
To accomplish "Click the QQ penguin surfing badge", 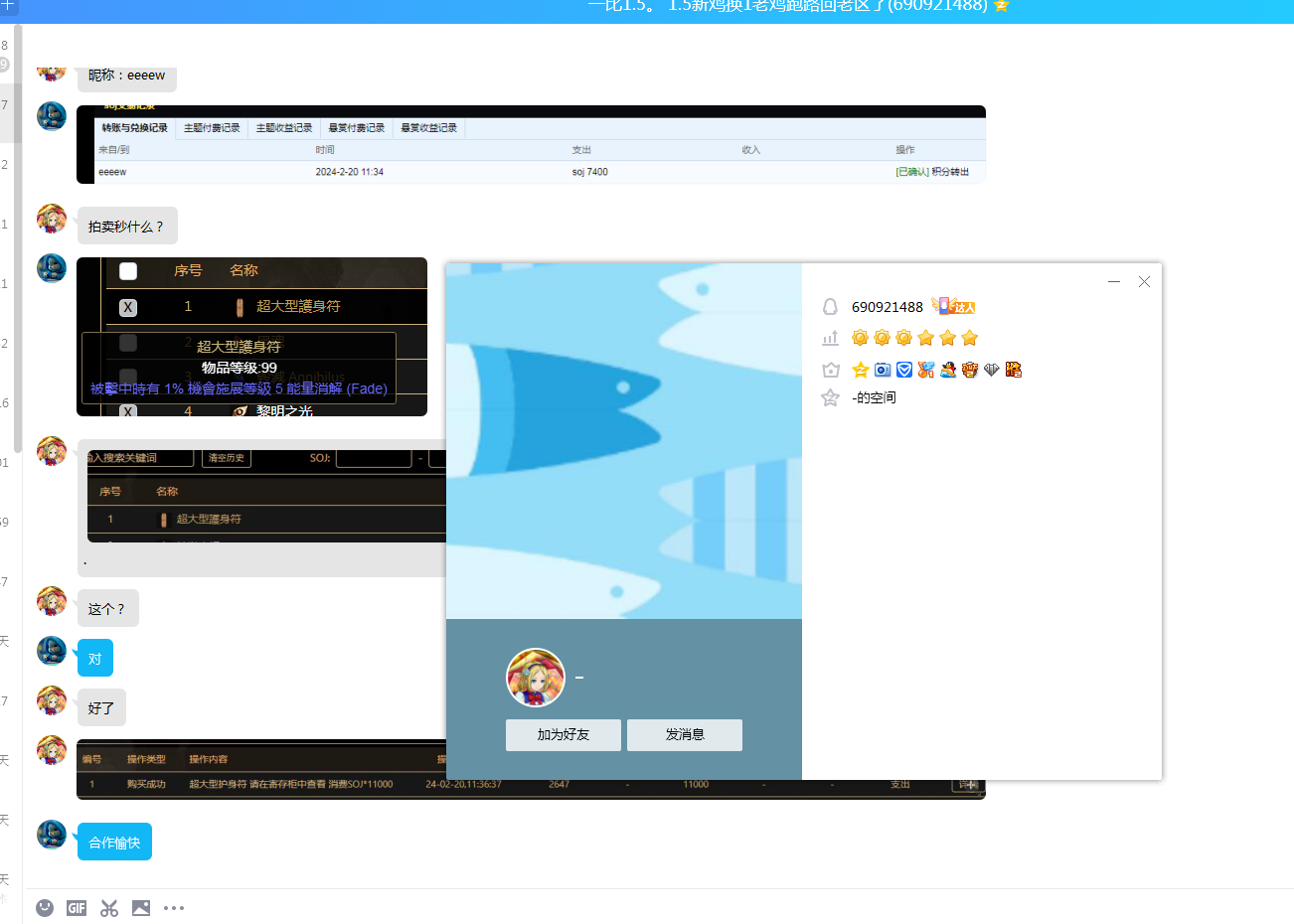I will [x=948, y=370].
